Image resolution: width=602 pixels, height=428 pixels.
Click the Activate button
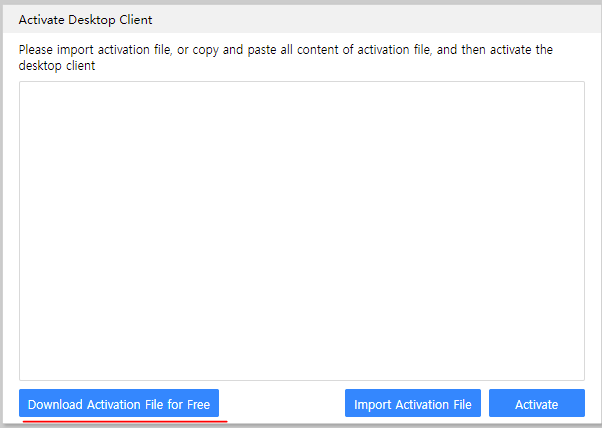pyautogui.click(x=537, y=403)
